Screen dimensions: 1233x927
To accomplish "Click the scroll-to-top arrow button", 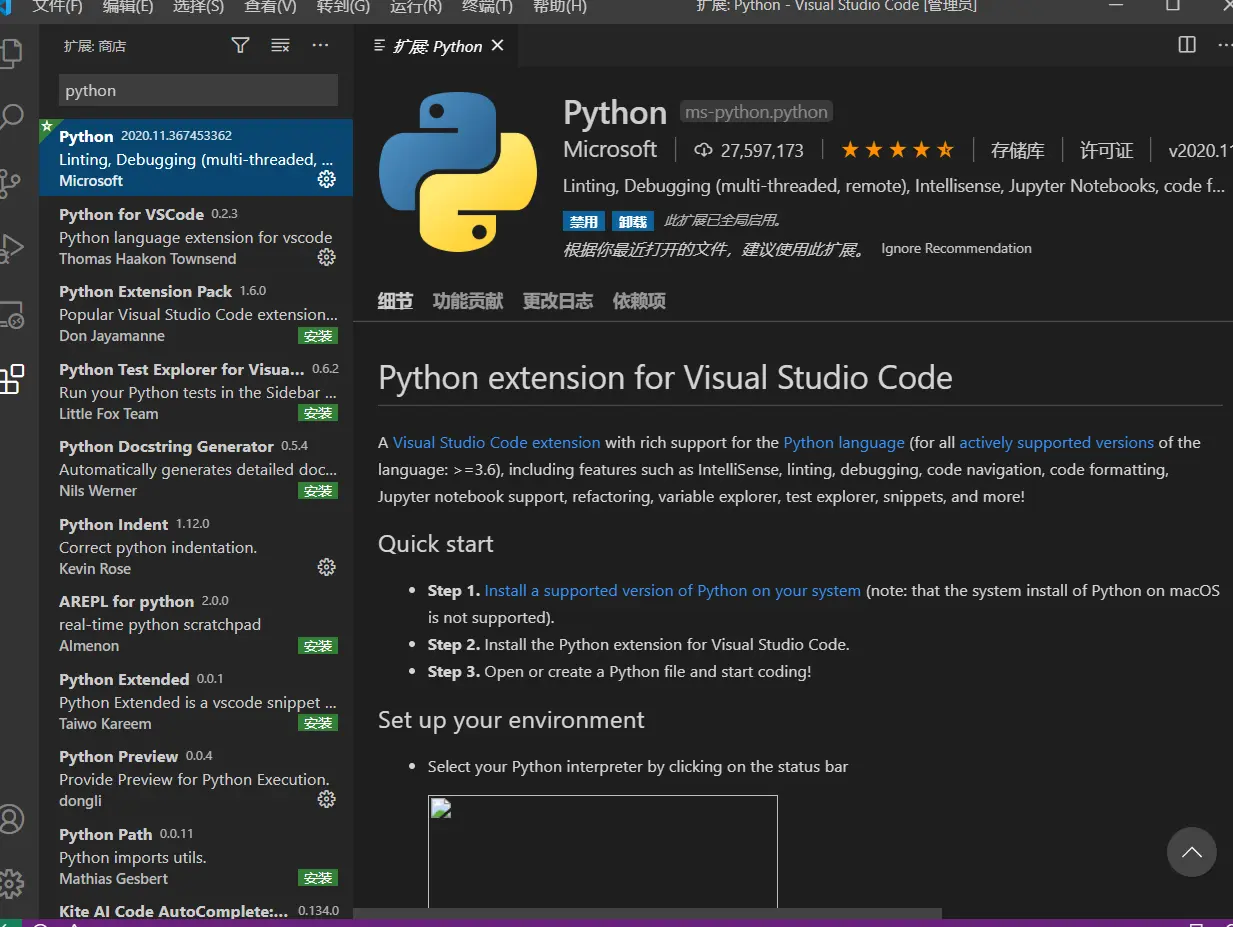I will pos(1191,852).
